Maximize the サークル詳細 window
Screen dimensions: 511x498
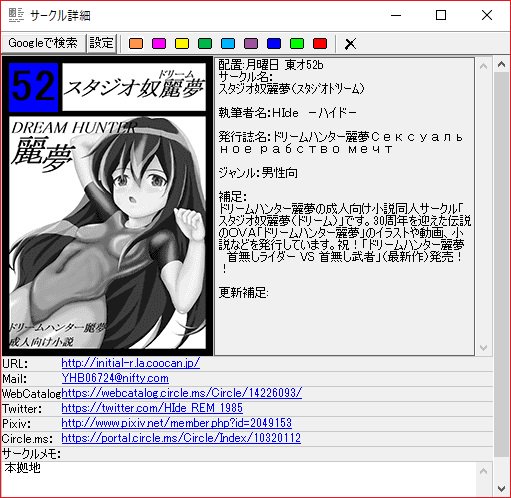click(441, 15)
